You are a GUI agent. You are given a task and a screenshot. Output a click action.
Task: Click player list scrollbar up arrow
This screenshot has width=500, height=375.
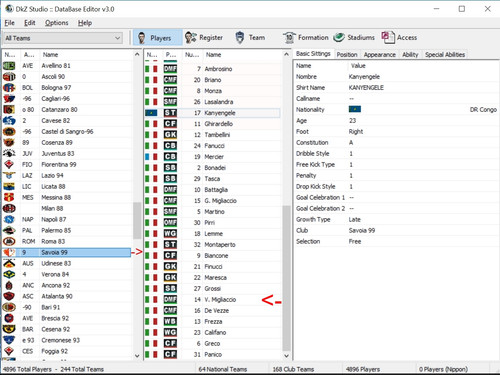(x=286, y=54)
